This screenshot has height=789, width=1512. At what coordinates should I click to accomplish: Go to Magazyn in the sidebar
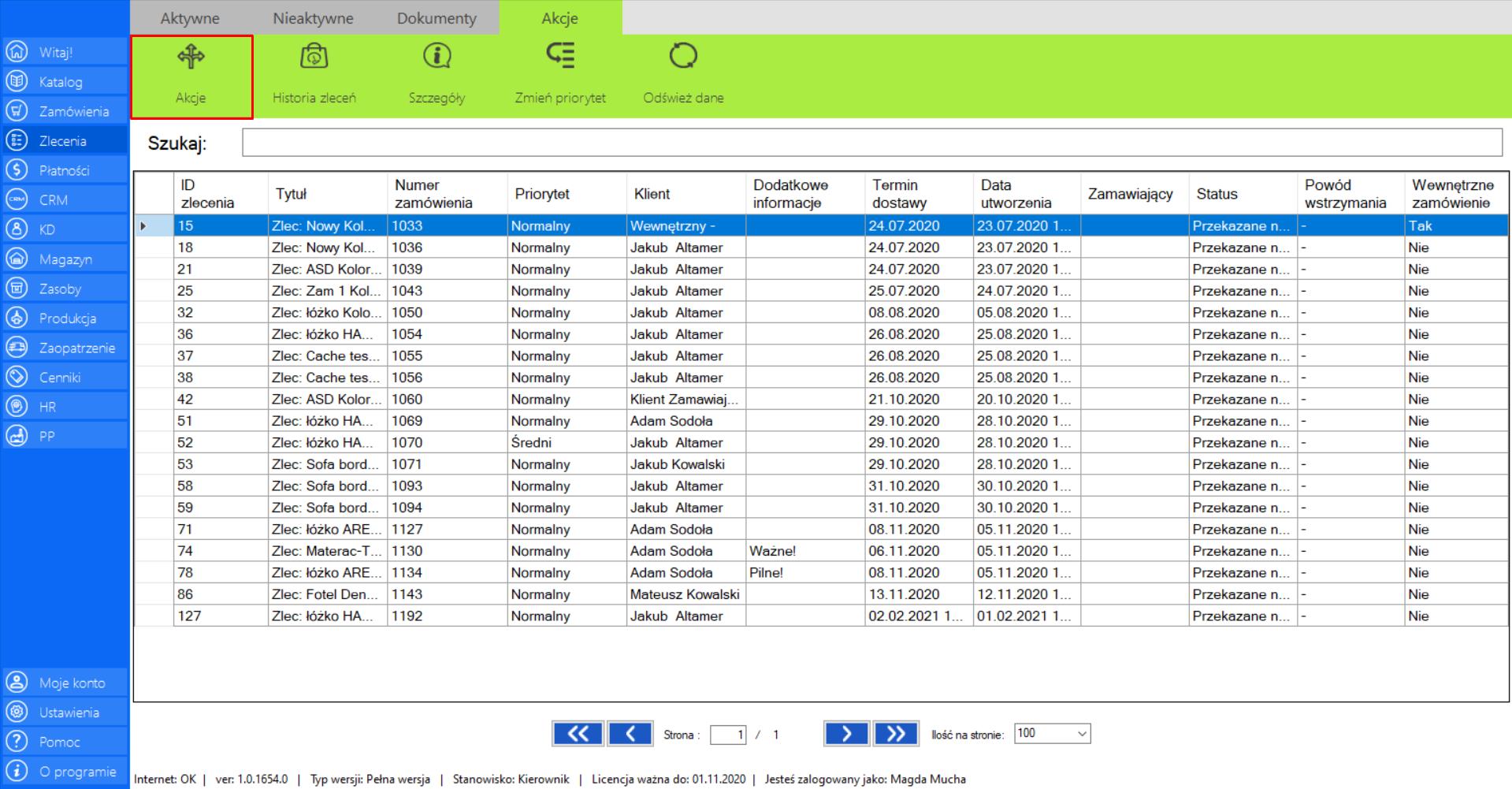(64, 259)
